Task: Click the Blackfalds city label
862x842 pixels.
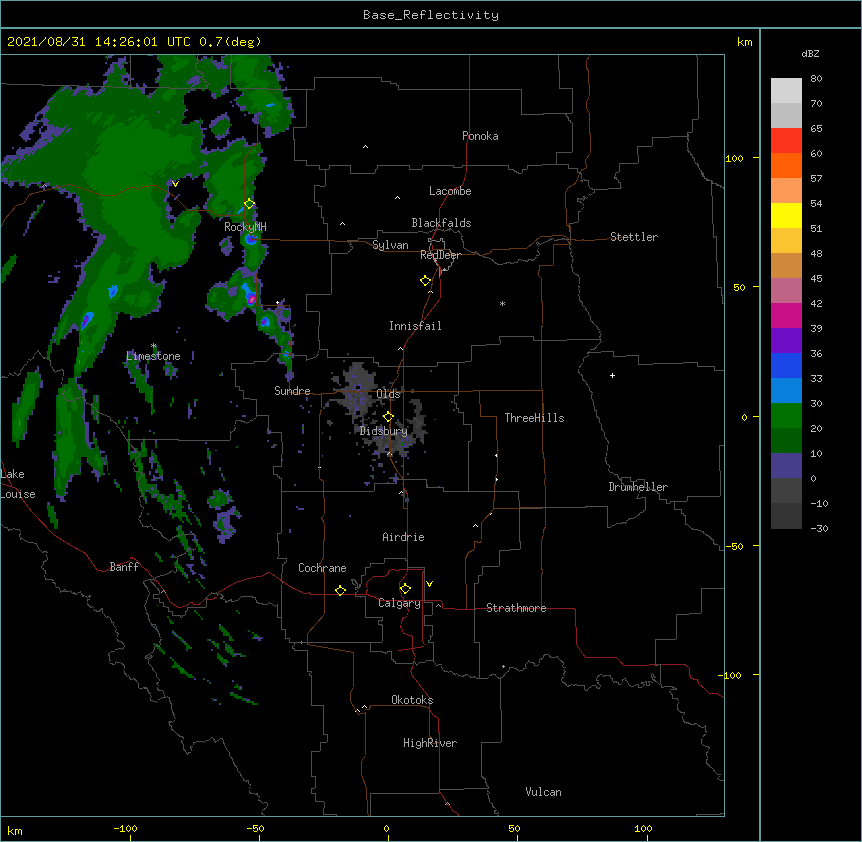Action: pyautogui.click(x=441, y=223)
